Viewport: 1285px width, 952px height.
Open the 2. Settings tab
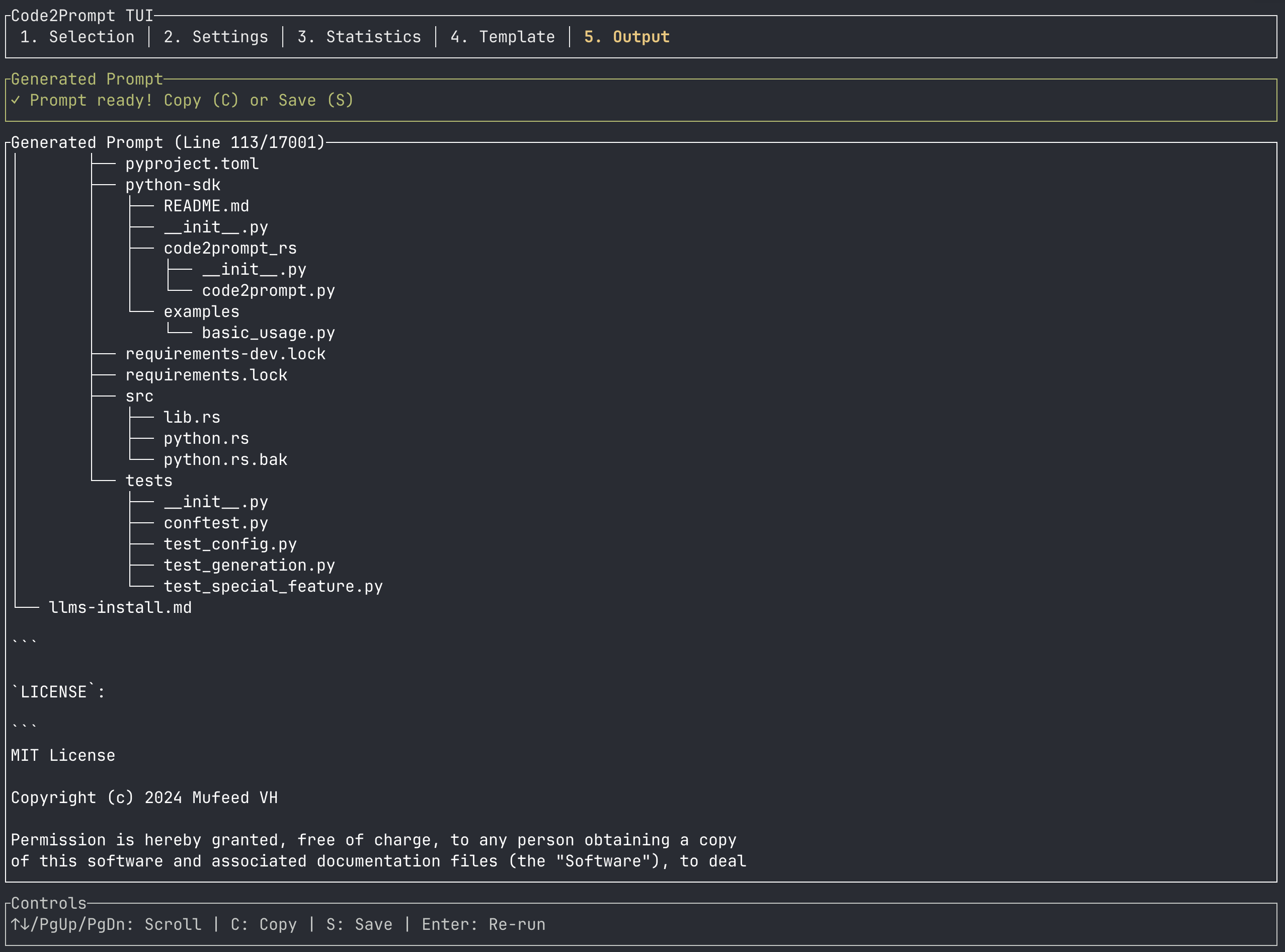(216, 37)
